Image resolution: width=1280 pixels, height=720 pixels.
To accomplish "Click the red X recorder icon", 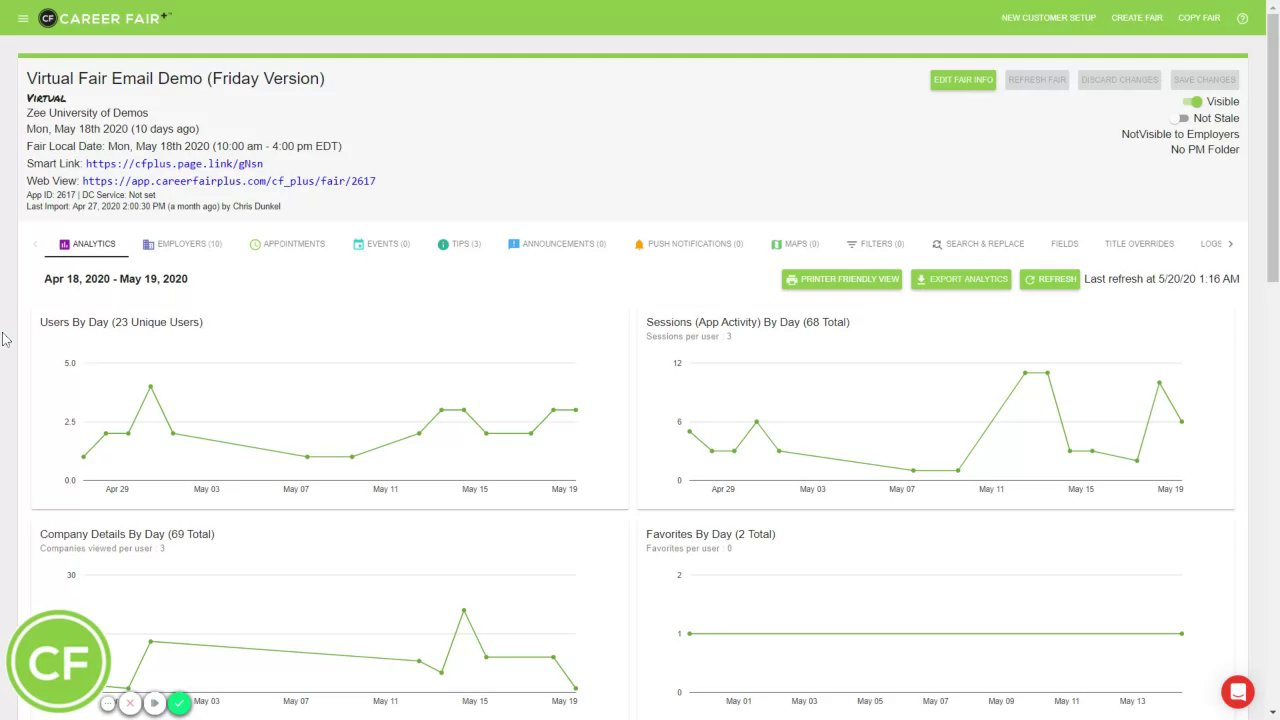I will click(130, 703).
